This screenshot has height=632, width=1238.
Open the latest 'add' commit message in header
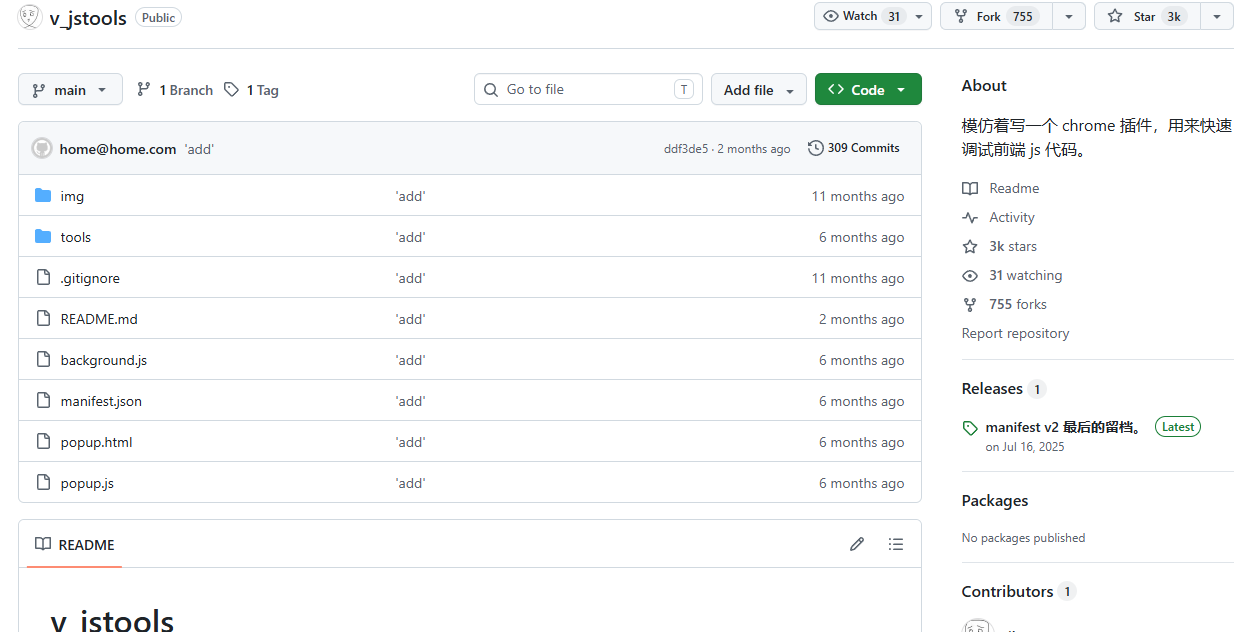(x=199, y=149)
